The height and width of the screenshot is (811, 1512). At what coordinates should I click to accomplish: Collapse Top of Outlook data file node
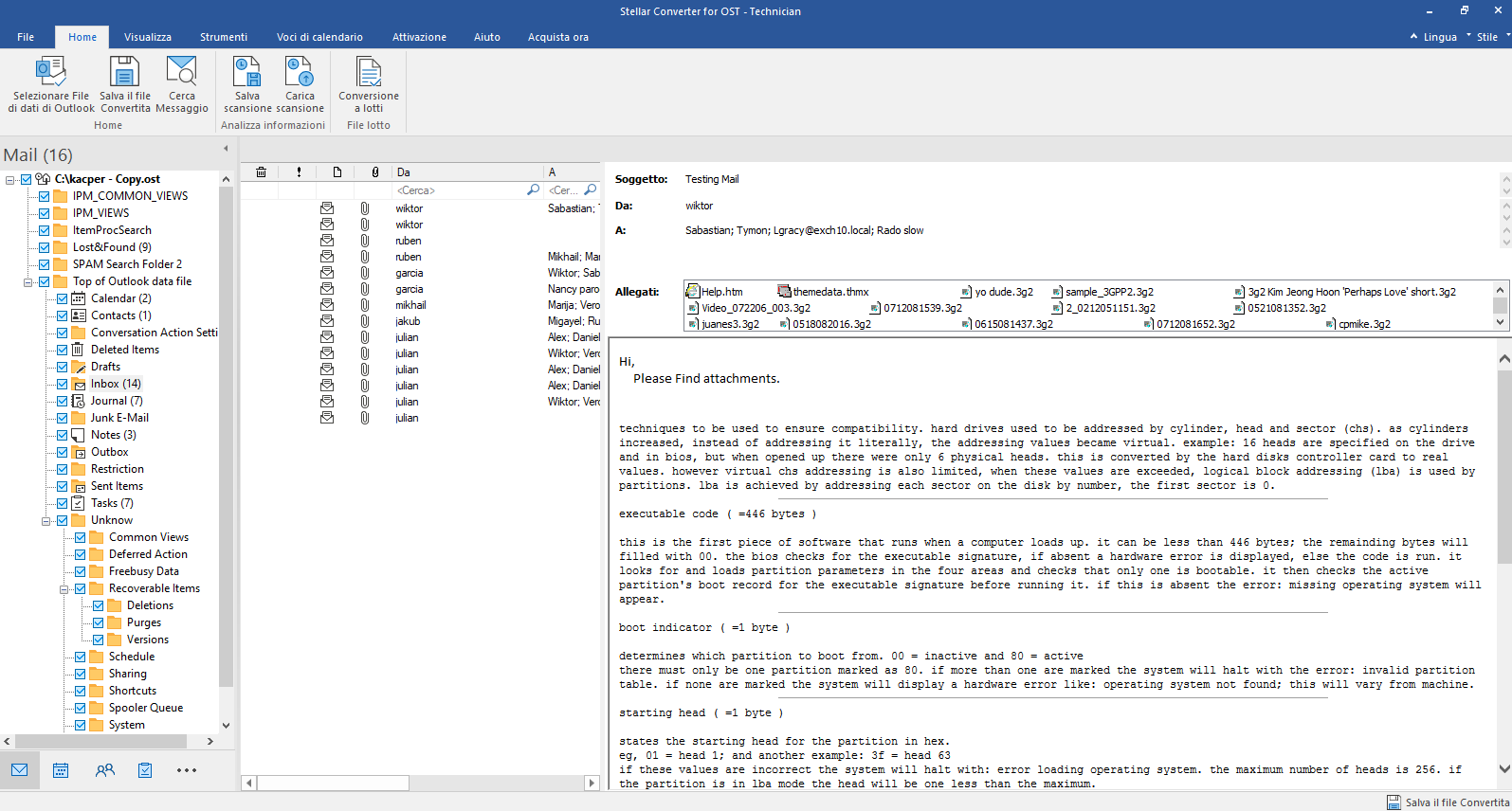(27, 281)
